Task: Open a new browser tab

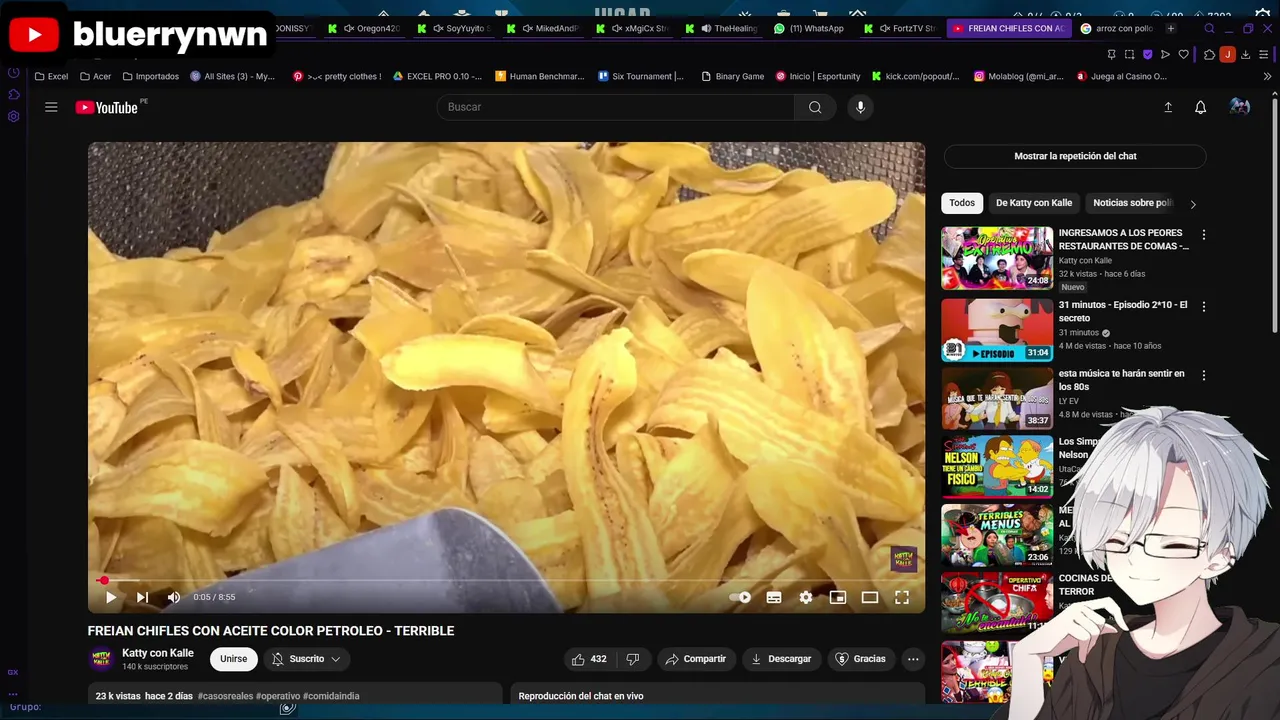Action: [x=1171, y=29]
